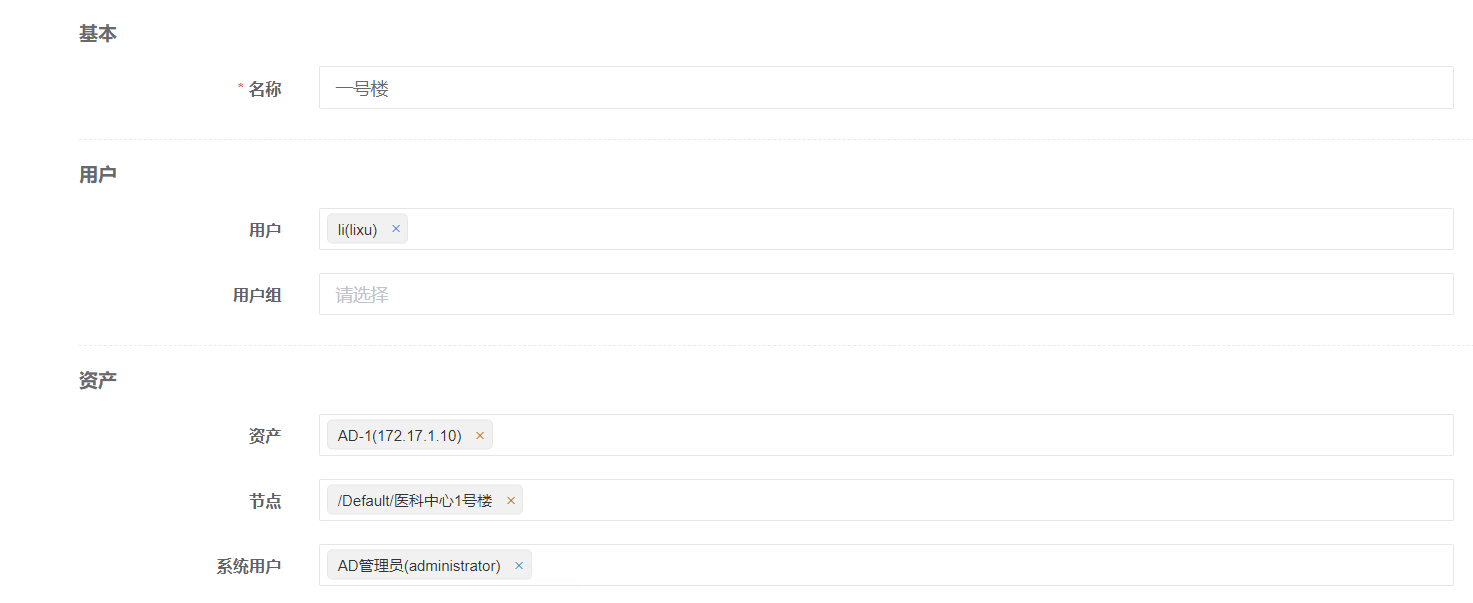Select the /Default/医科中心1号楼 tag label
The width and height of the screenshot is (1473, 603).
[415, 501]
